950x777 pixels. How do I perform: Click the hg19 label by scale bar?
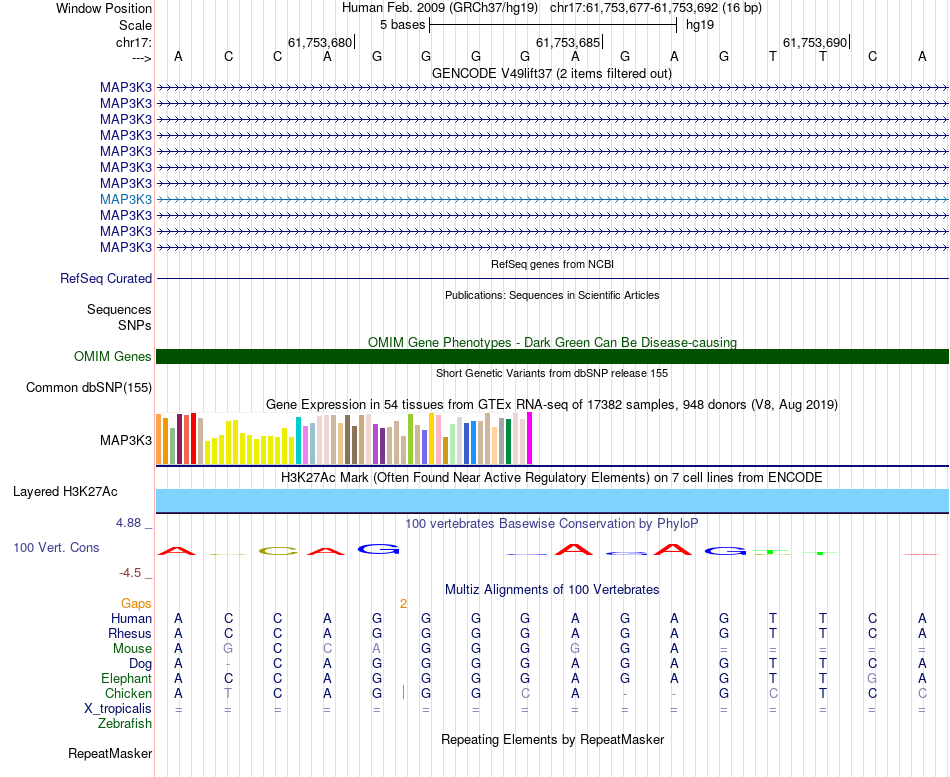(700, 25)
